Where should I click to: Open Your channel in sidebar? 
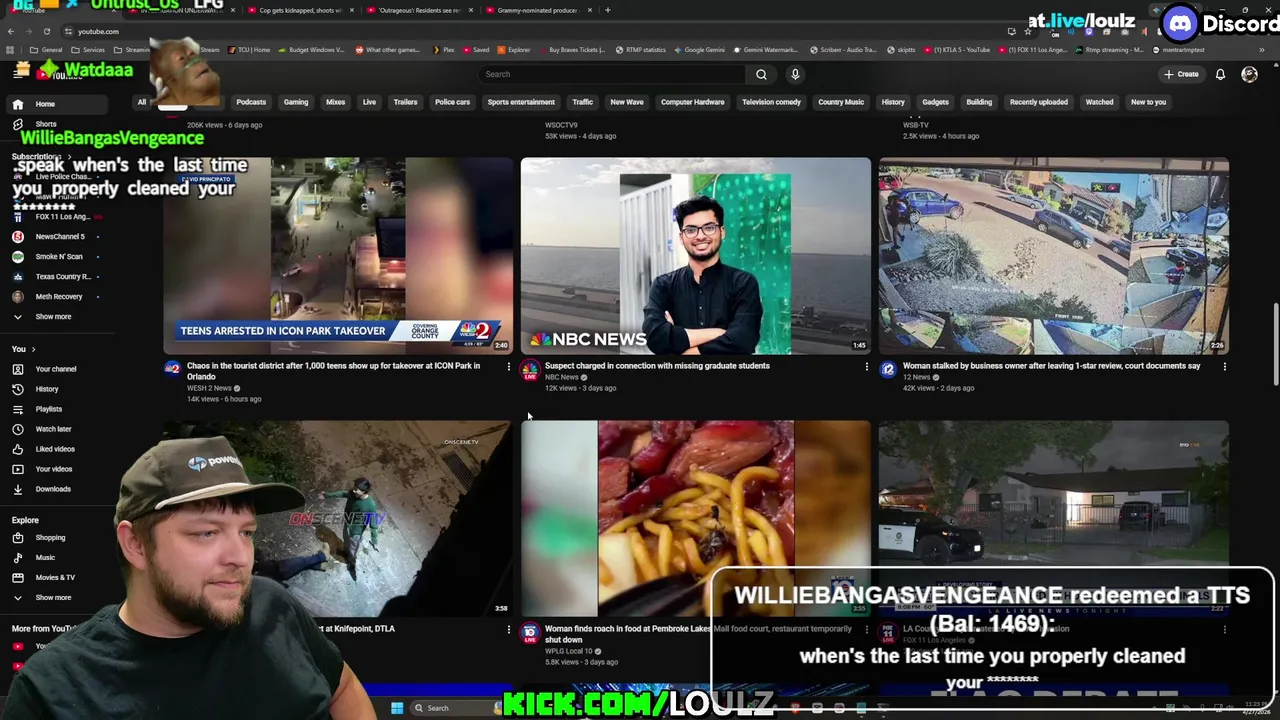pyautogui.click(x=55, y=369)
